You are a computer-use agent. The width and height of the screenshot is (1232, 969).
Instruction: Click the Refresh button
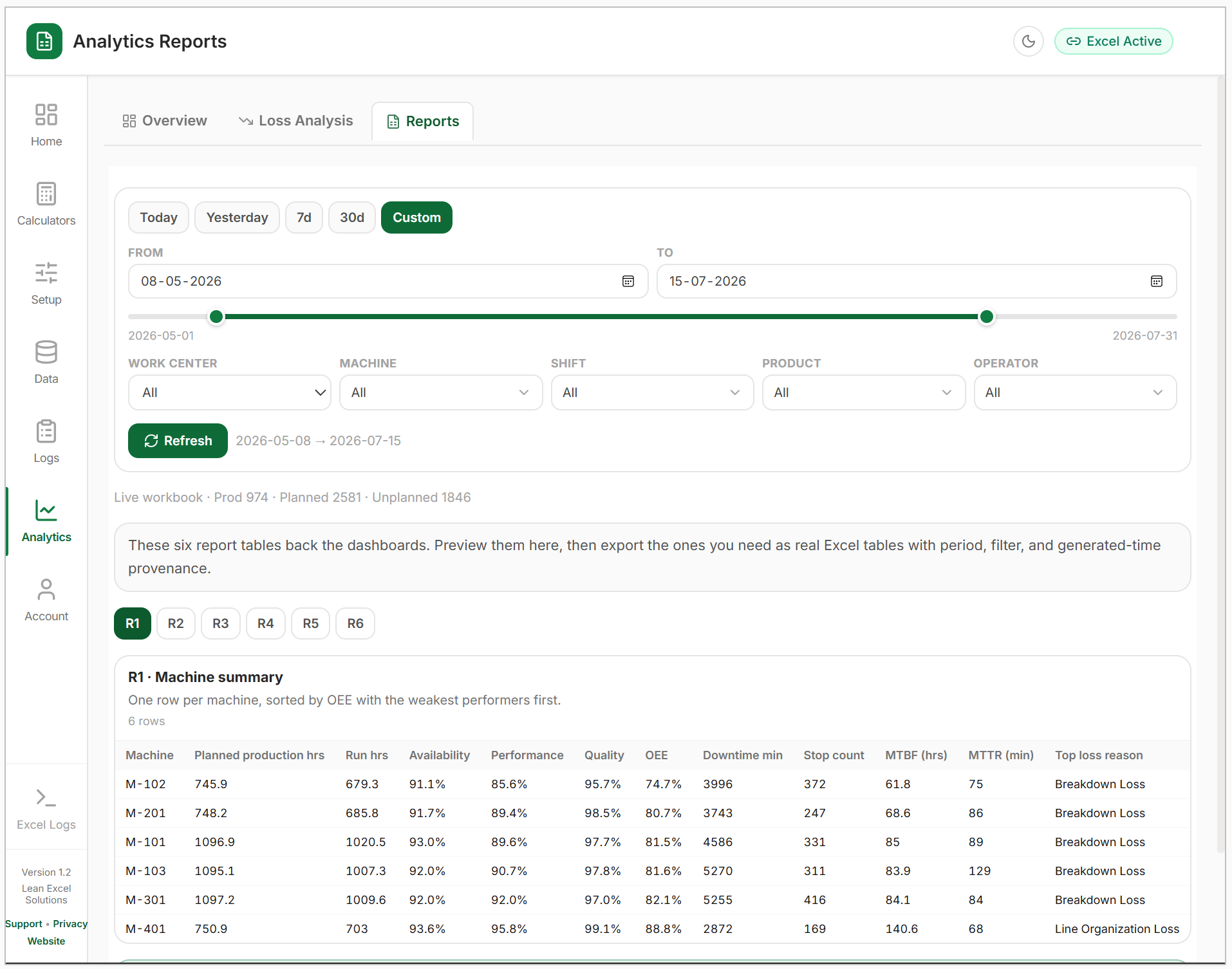[178, 441]
